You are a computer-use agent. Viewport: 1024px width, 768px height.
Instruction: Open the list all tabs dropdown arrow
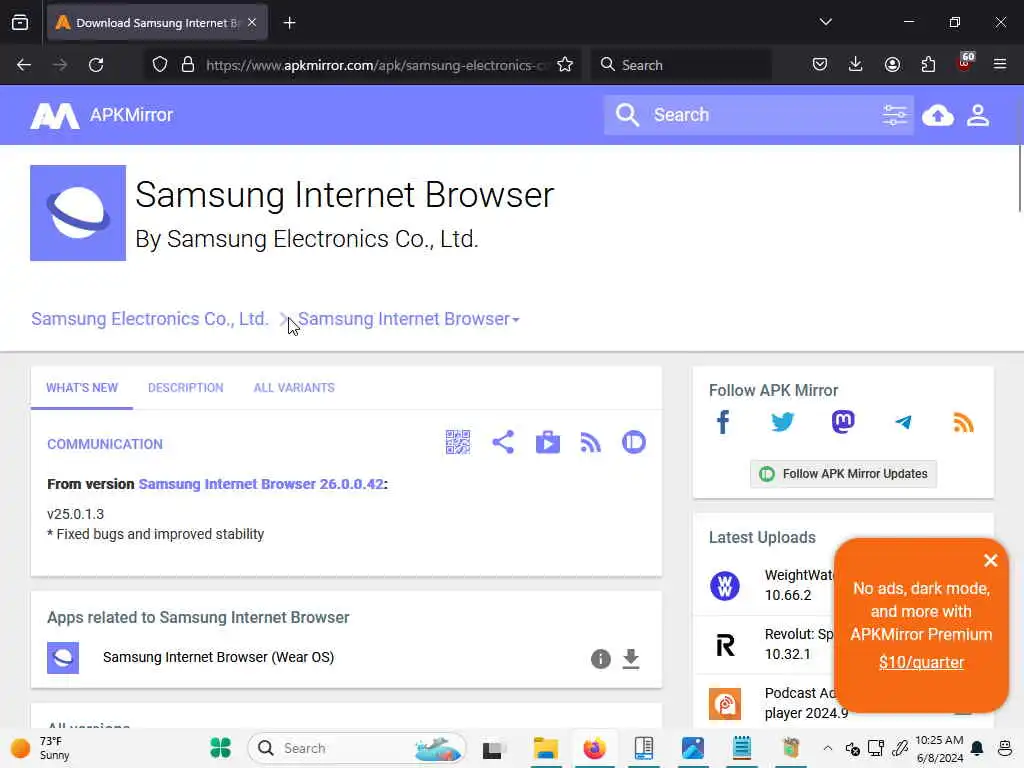825,22
